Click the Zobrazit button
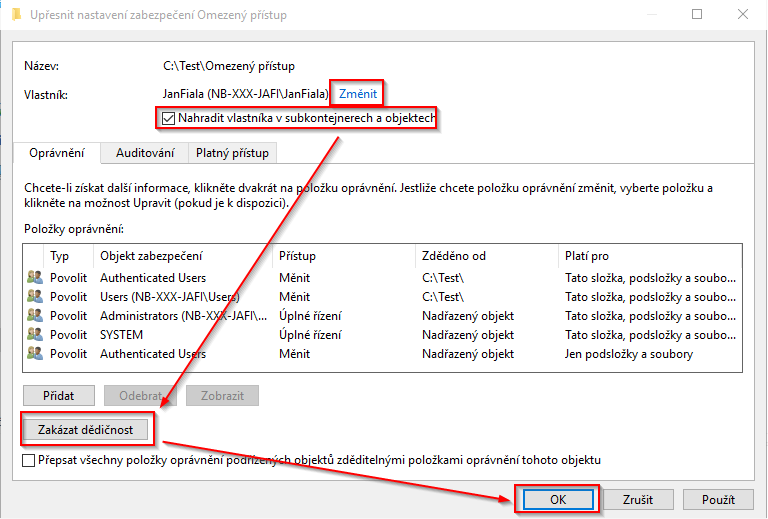Viewport: 768px width, 519px height. pyautogui.click(x=222, y=396)
